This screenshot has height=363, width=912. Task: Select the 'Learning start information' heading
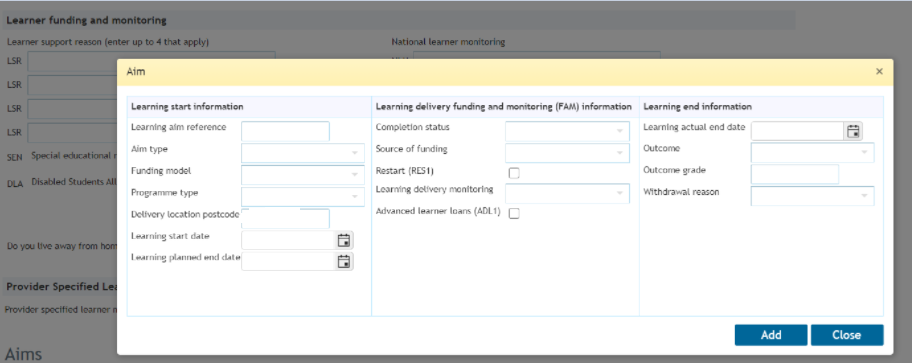(187, 107)
